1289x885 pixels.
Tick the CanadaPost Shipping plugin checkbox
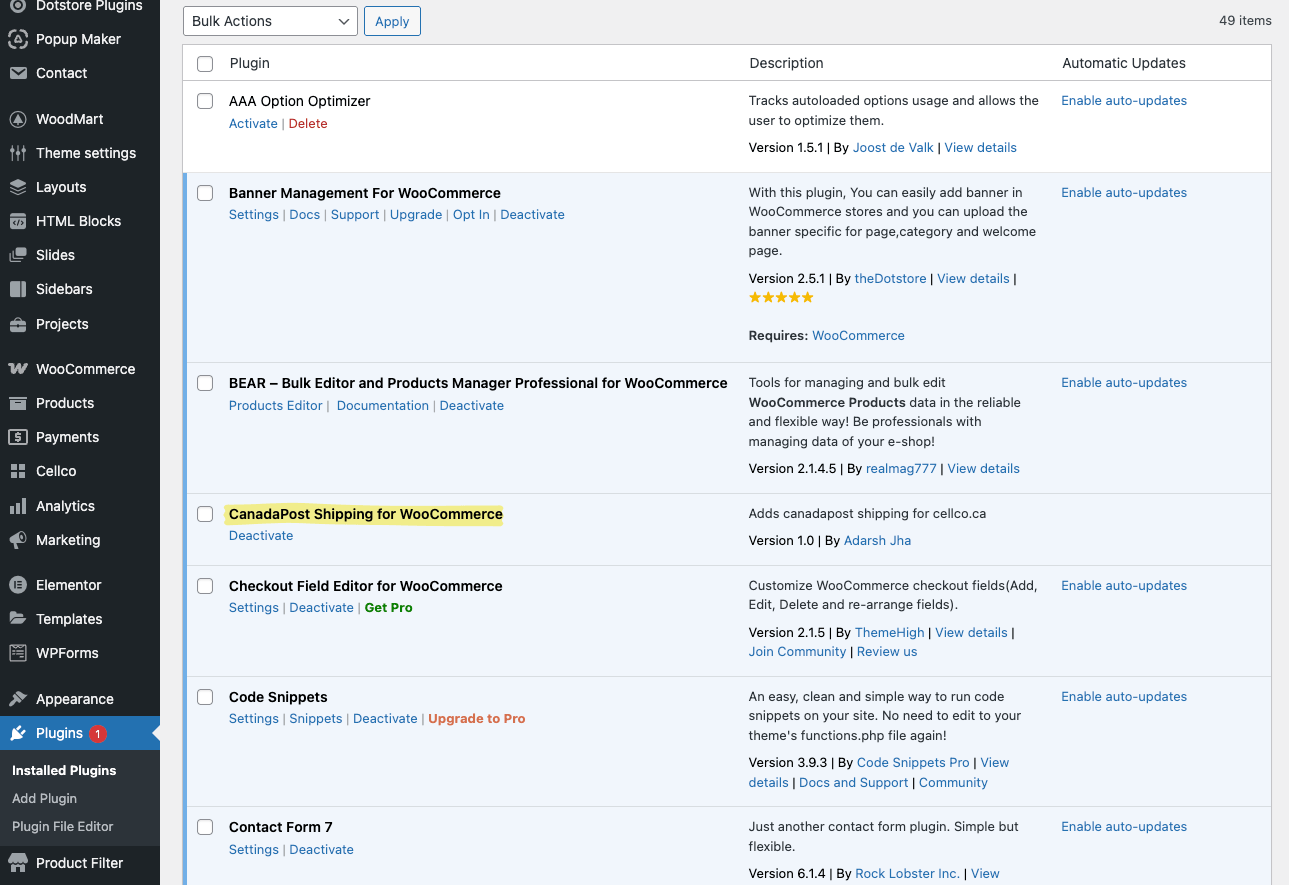[205, 514]
